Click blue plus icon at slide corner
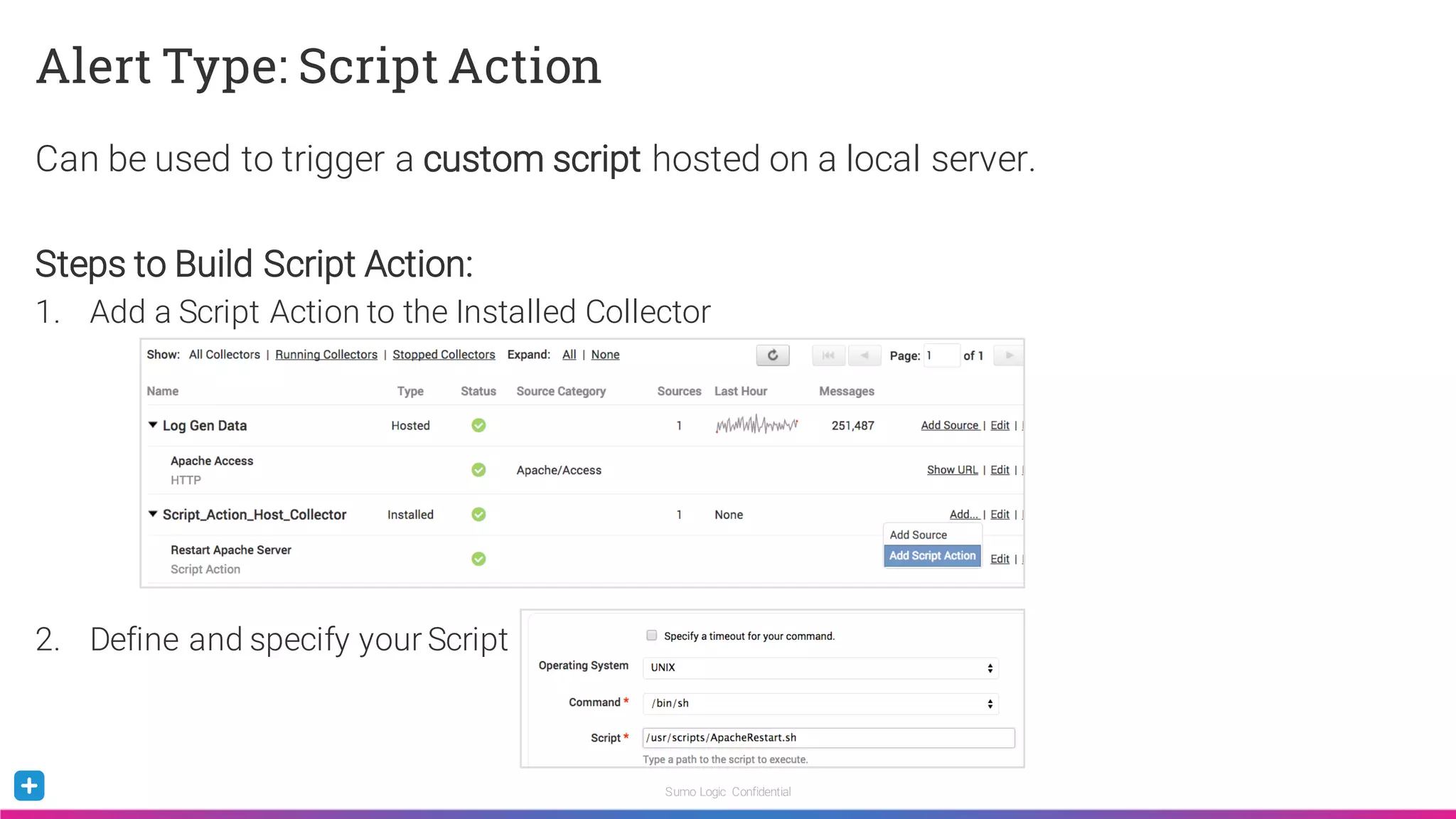This screenshot has width=1456, height=819. click(29, 786)
